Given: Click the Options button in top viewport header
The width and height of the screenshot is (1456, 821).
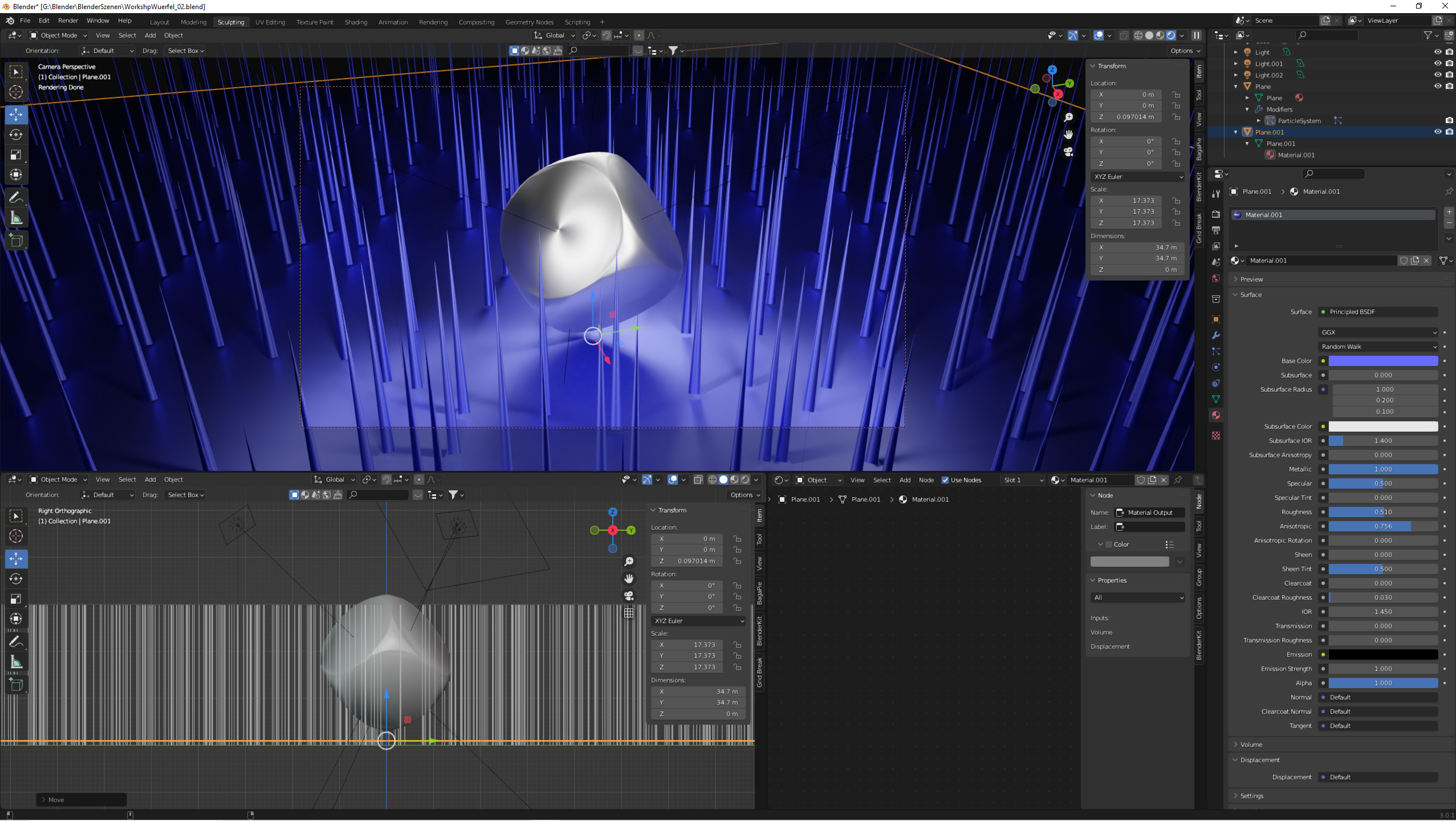Looking at the screenshot, I should [1185, 51].
